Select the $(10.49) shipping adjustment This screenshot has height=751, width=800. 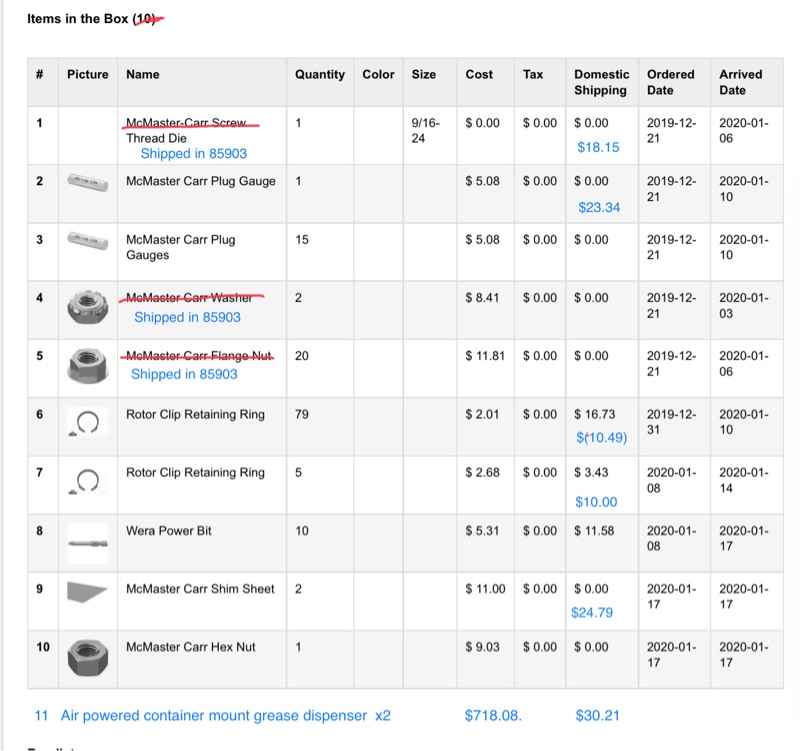601,437
